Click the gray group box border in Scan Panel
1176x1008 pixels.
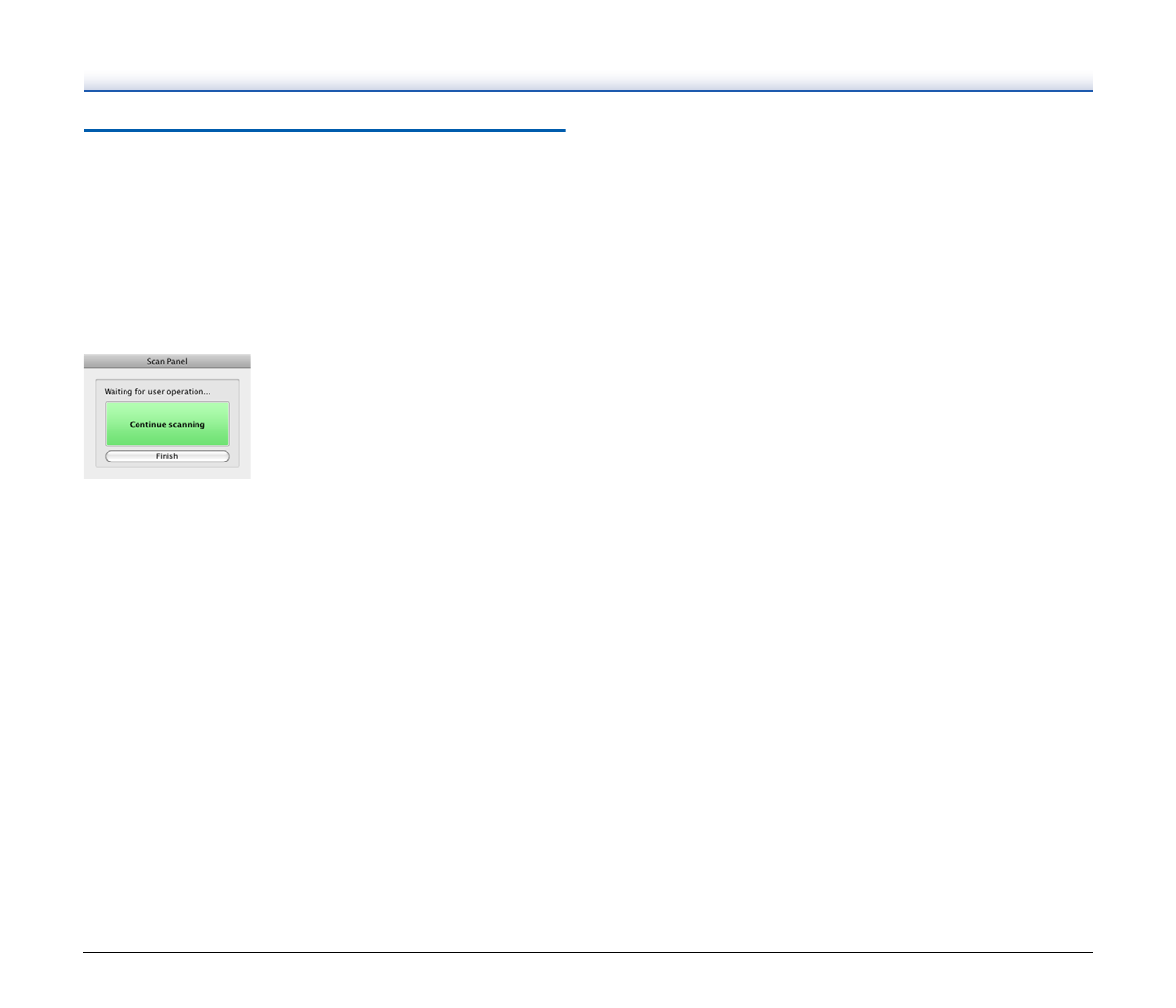pyautogui.click(x=96, y=425)
